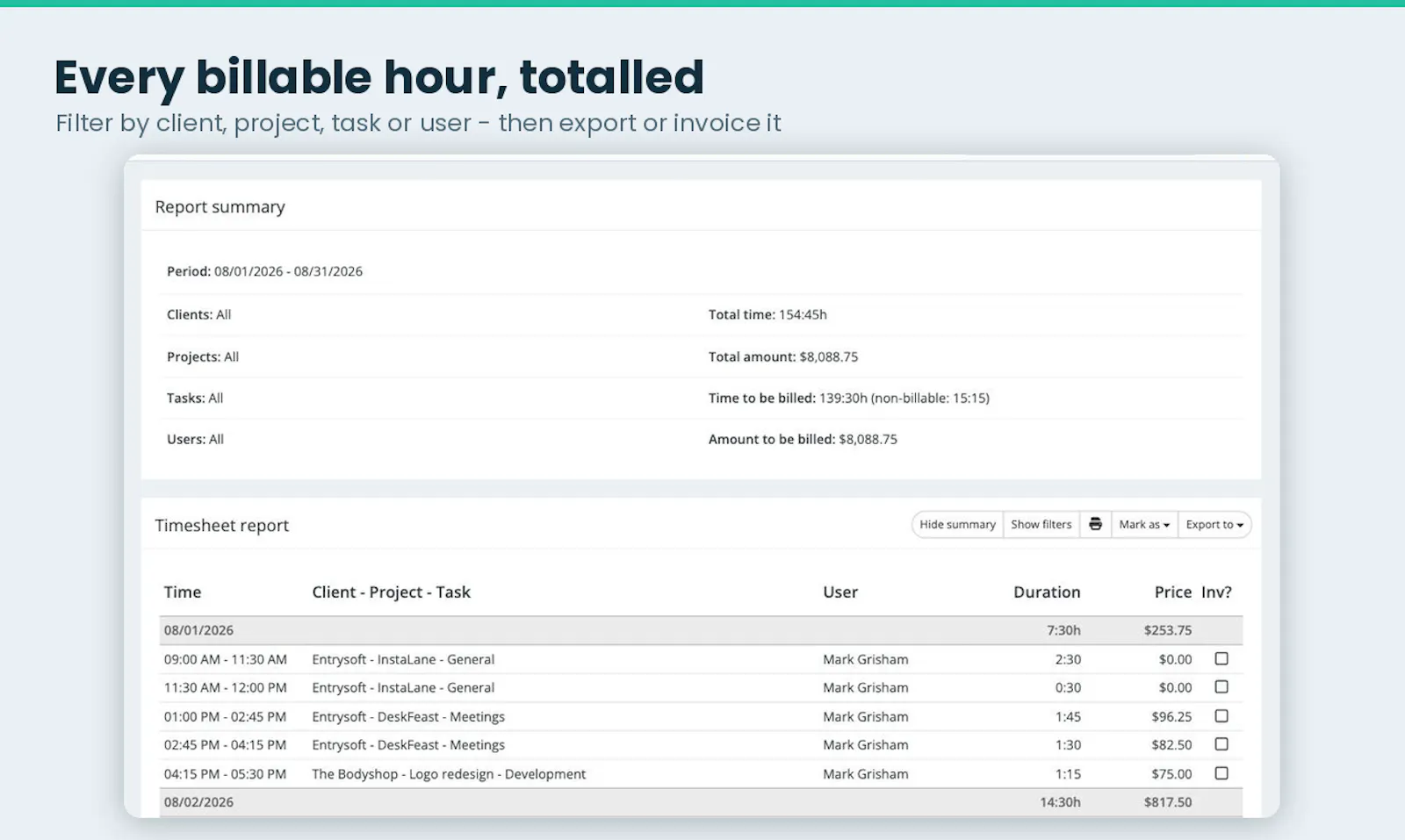The height and width of the screenshot is (840, 1405).
Task: Click the Tasks: All summary line
Action: 195,398
